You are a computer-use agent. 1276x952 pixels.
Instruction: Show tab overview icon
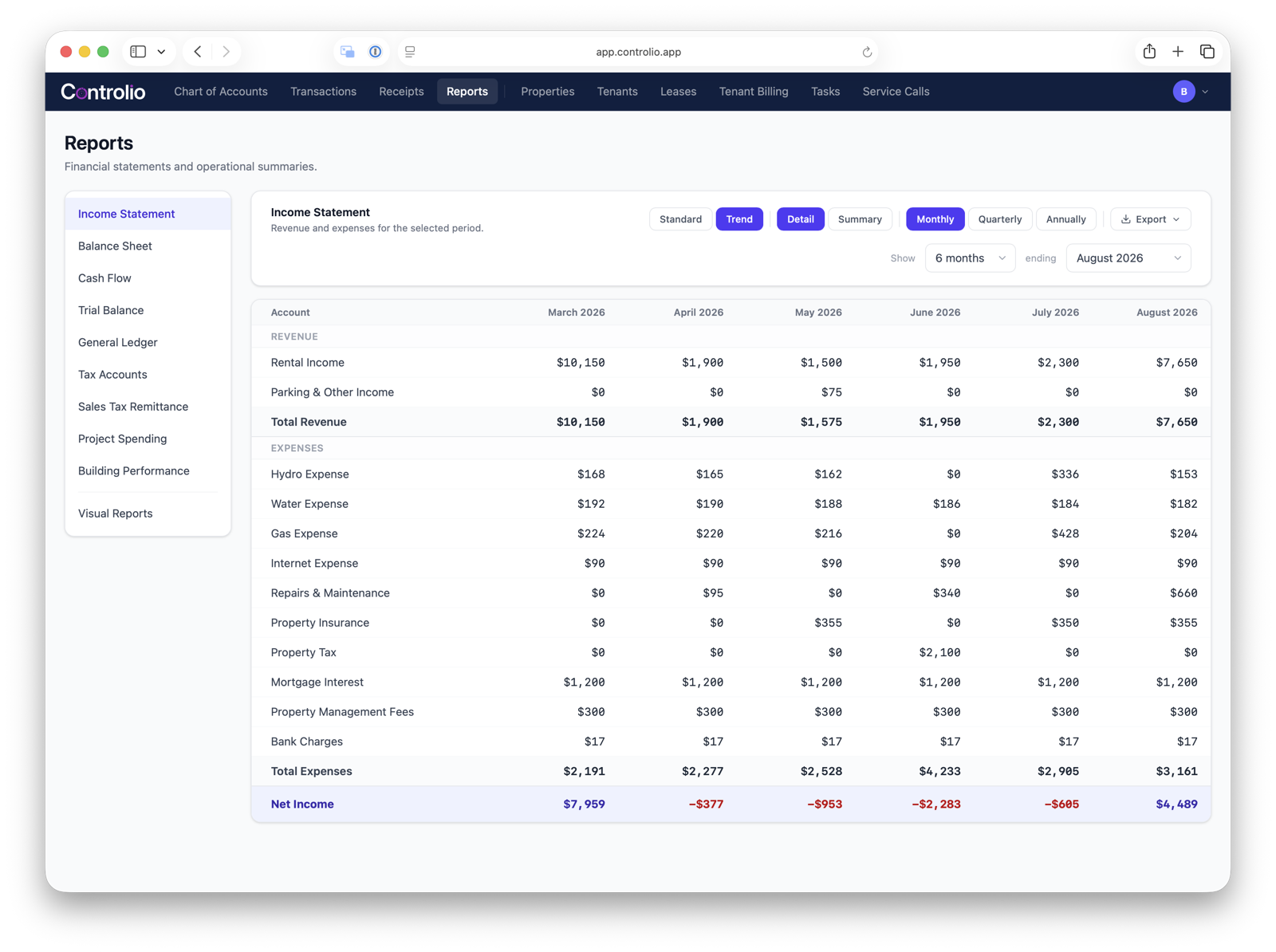(x=1207, y=52)
